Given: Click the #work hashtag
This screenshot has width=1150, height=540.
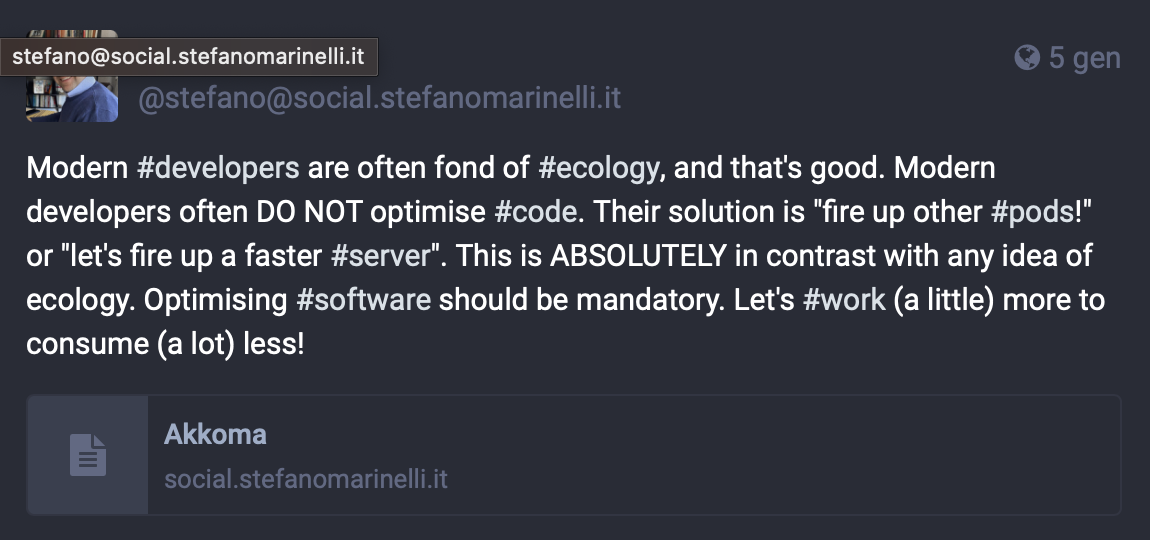Looking at the screenshot, I should coord(844,300).
